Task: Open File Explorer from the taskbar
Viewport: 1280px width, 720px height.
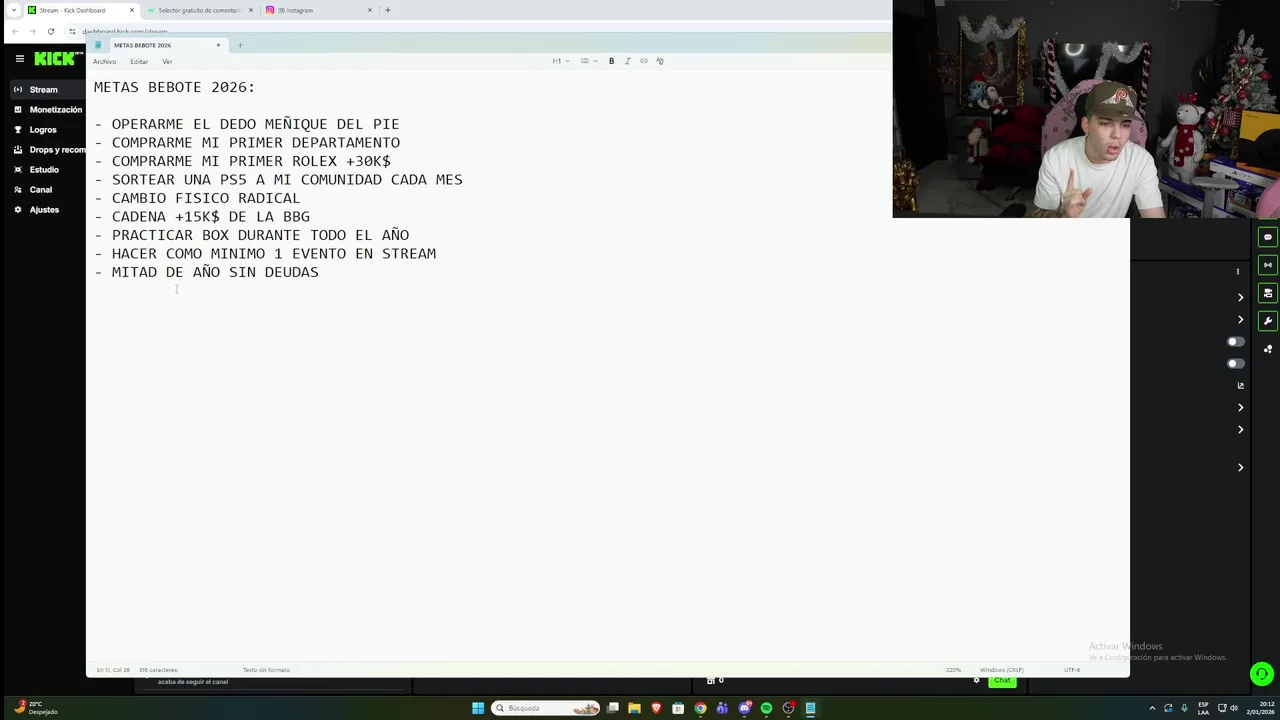Action: coord(634,708)
